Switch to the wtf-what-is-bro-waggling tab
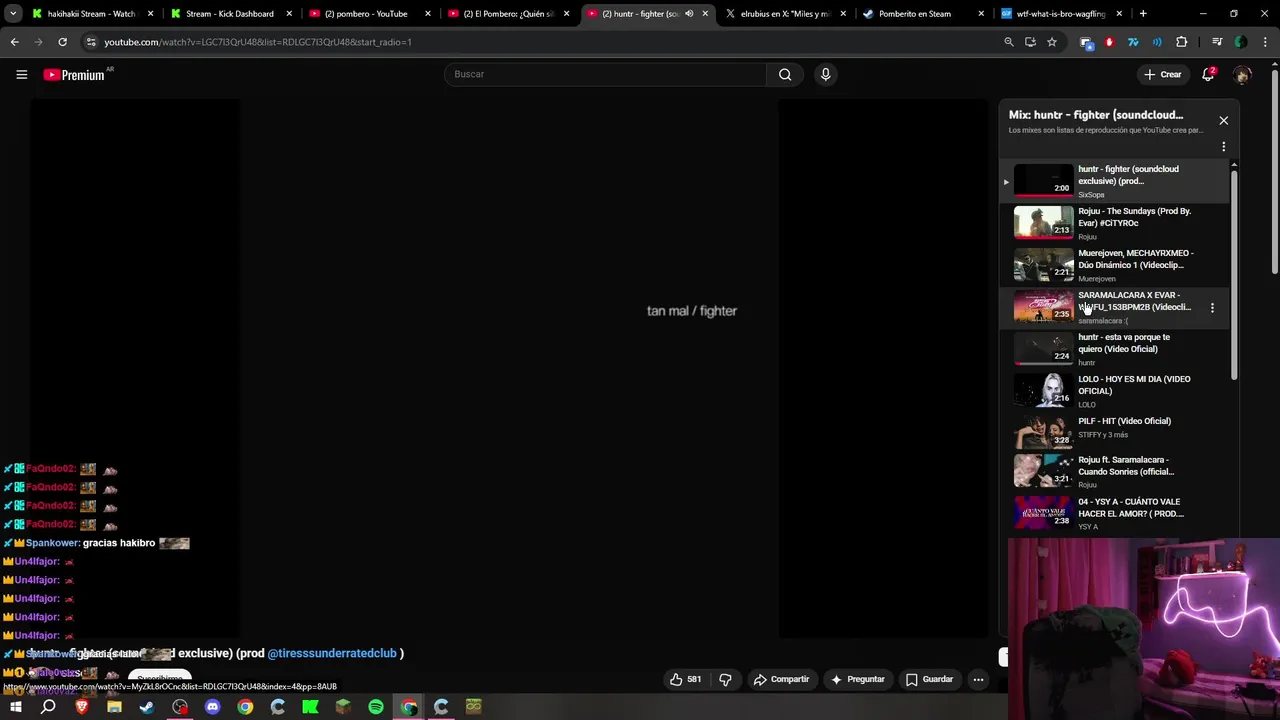The image size is (1280, 720). (1062, 14)
